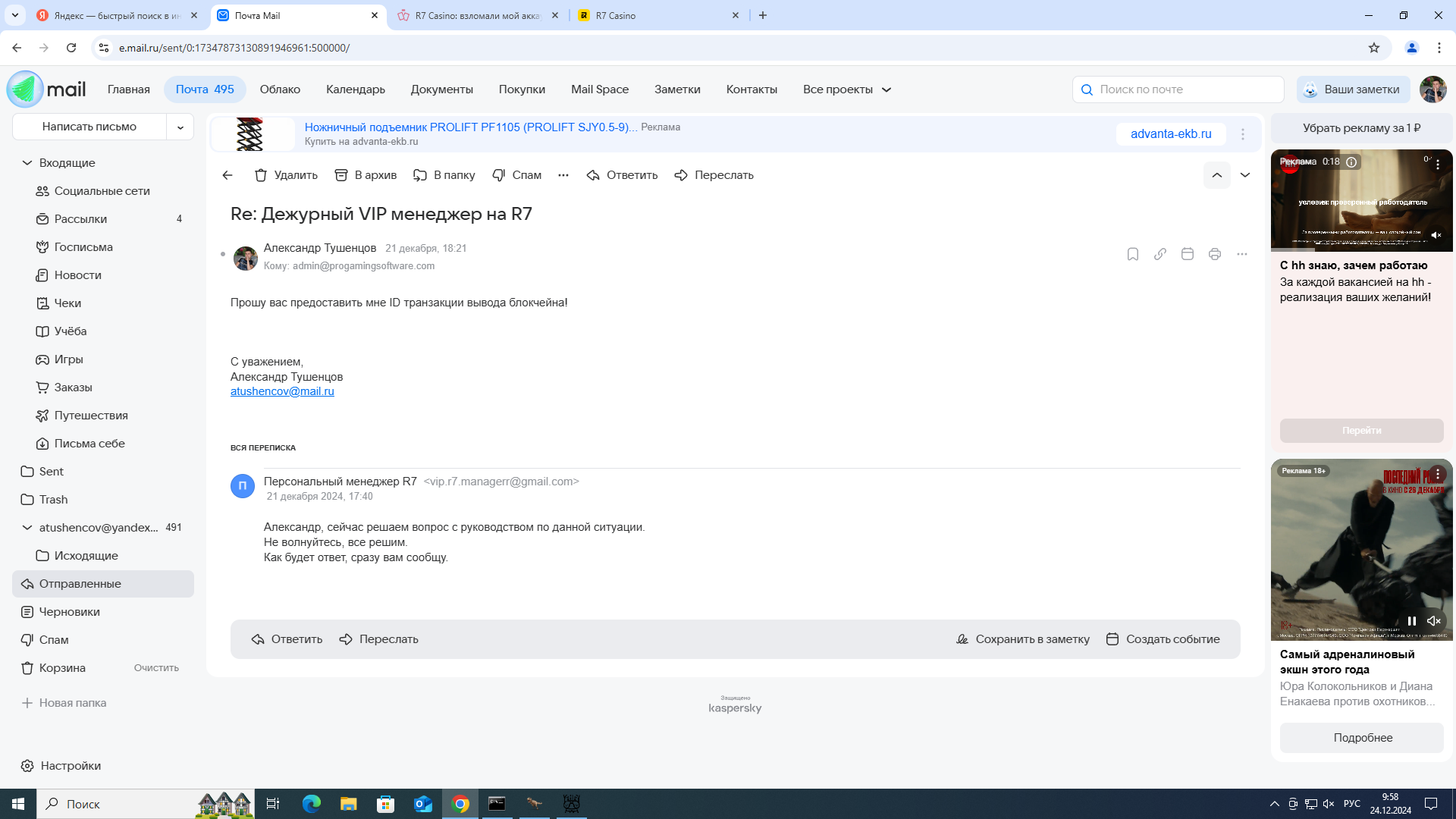Click 'Написать письмо' to compose
This screenshot has width=1456, height=819.
click(x=89, y=127)
